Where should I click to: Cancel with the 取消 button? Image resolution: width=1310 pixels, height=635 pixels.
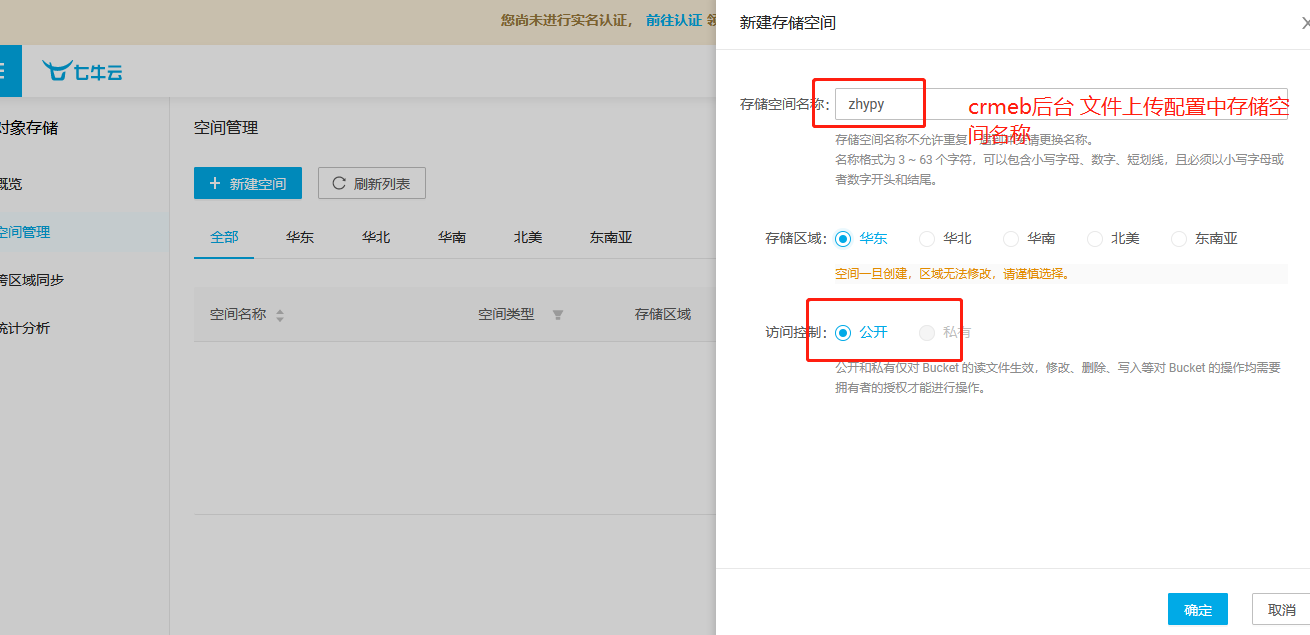tap(1281, 610)
